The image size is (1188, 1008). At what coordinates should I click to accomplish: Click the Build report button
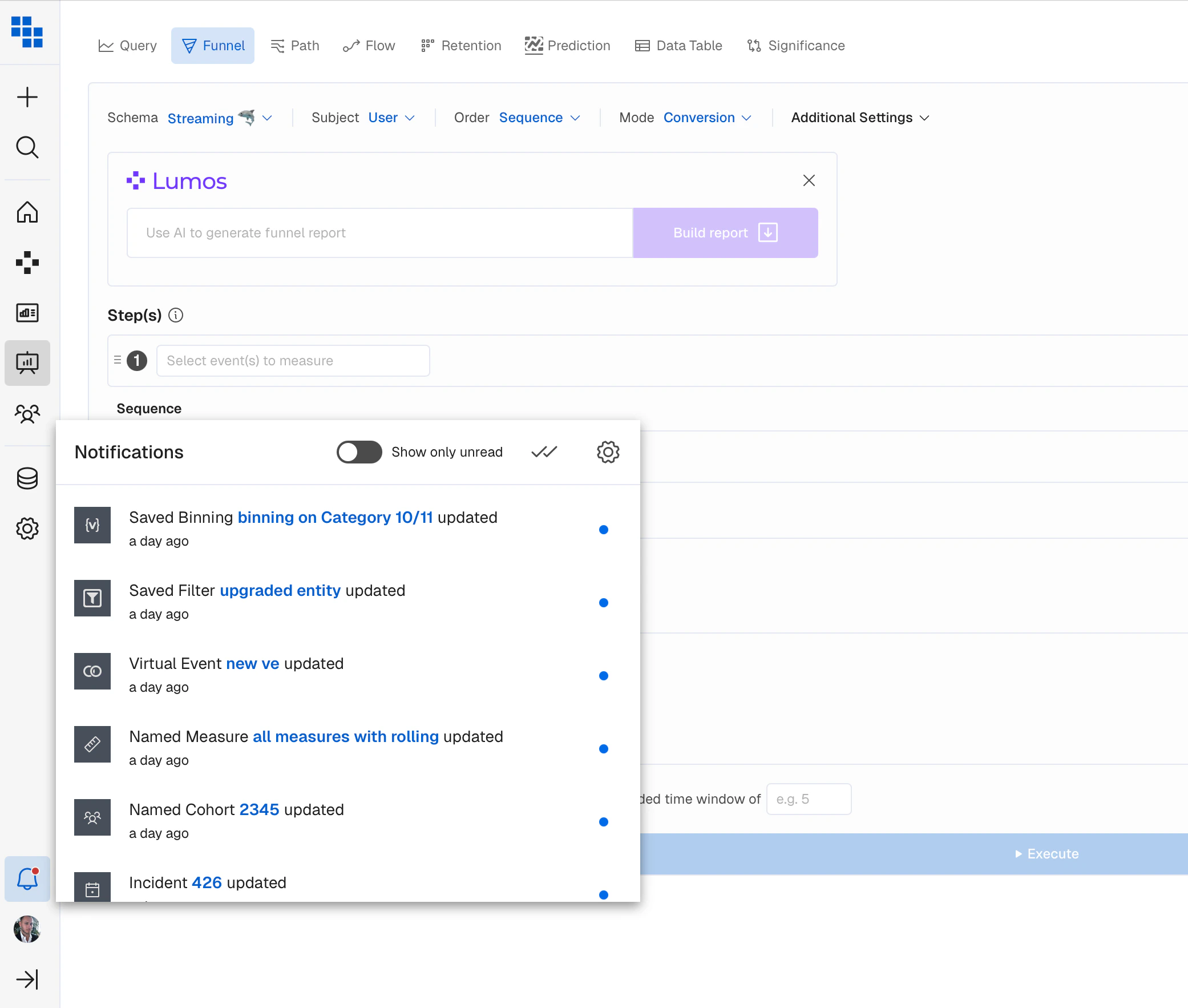[x=725, y=232]
